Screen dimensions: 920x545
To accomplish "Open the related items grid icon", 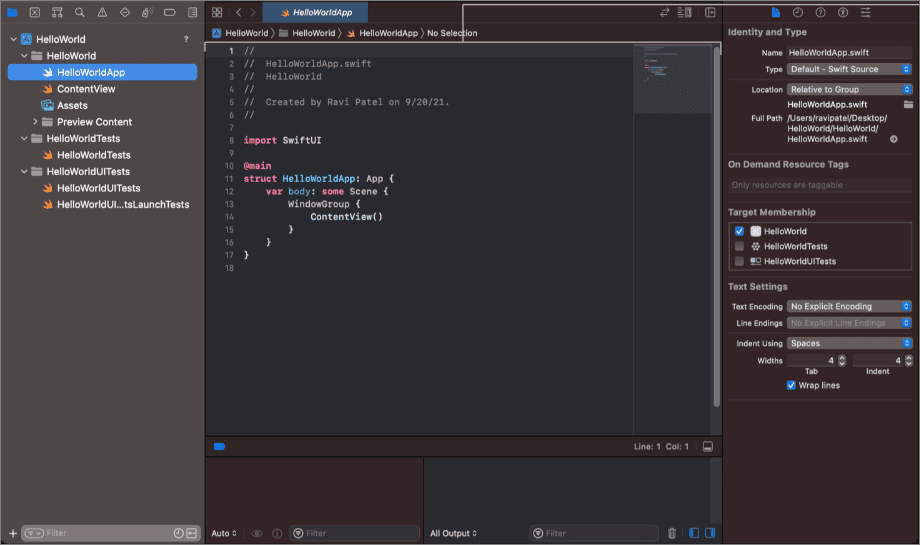I will point(217,13).
